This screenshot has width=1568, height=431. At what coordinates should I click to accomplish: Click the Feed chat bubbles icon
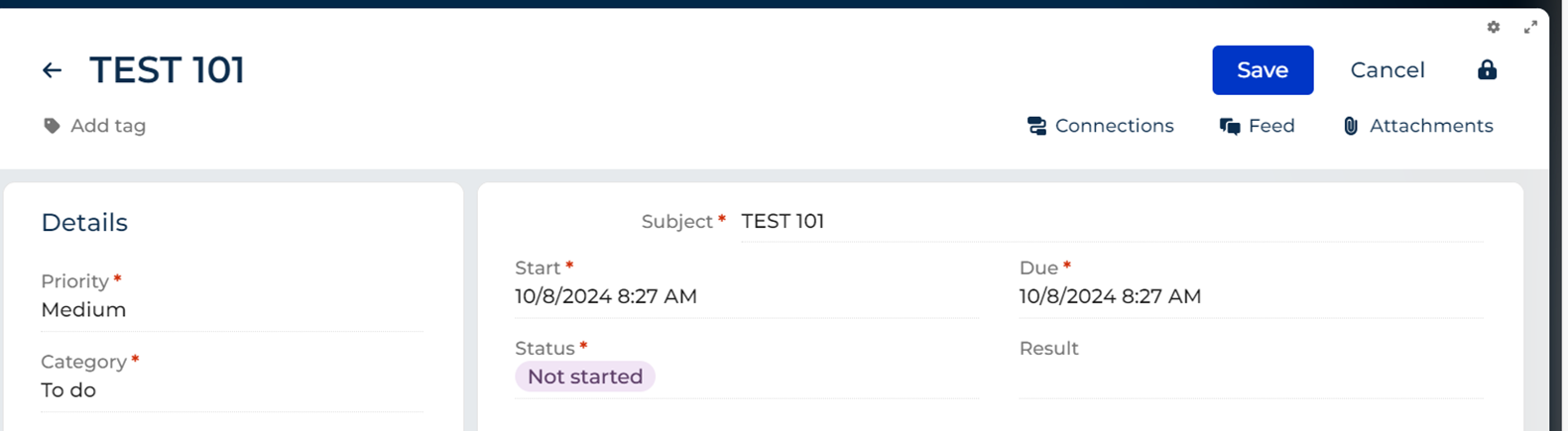pos(1230,126)
